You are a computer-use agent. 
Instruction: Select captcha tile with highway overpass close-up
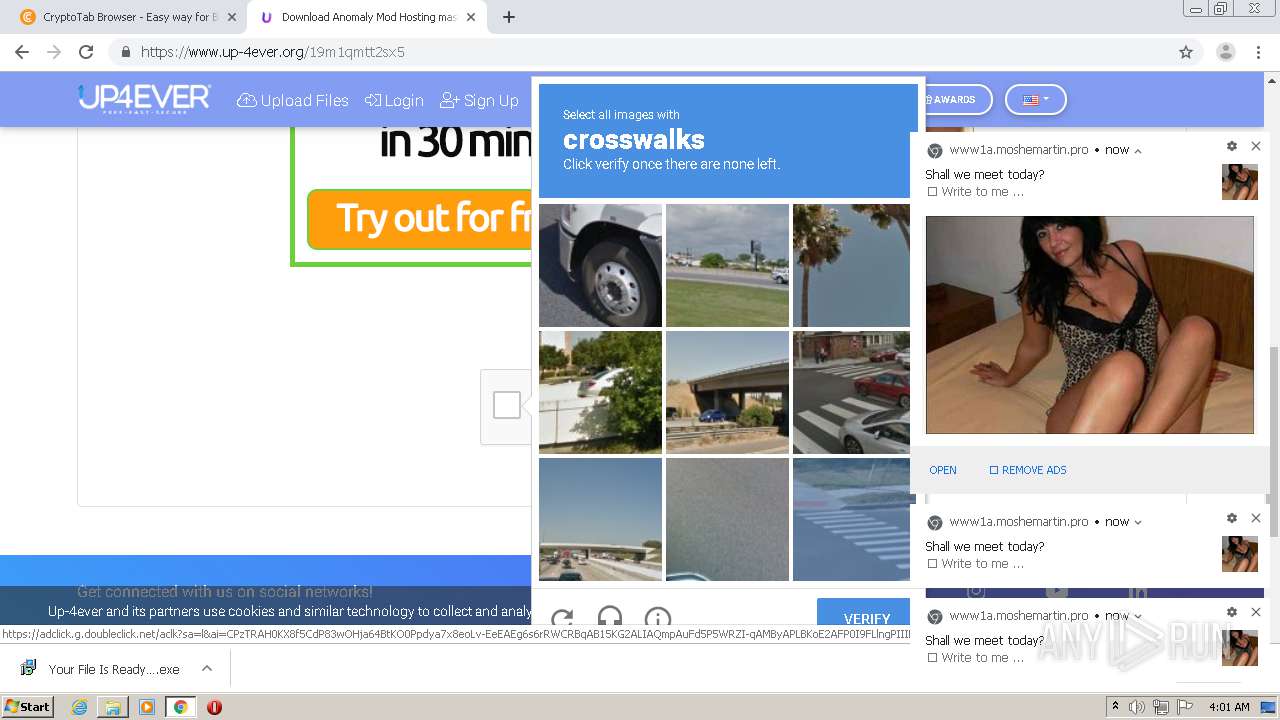click(x=727, y=392)
